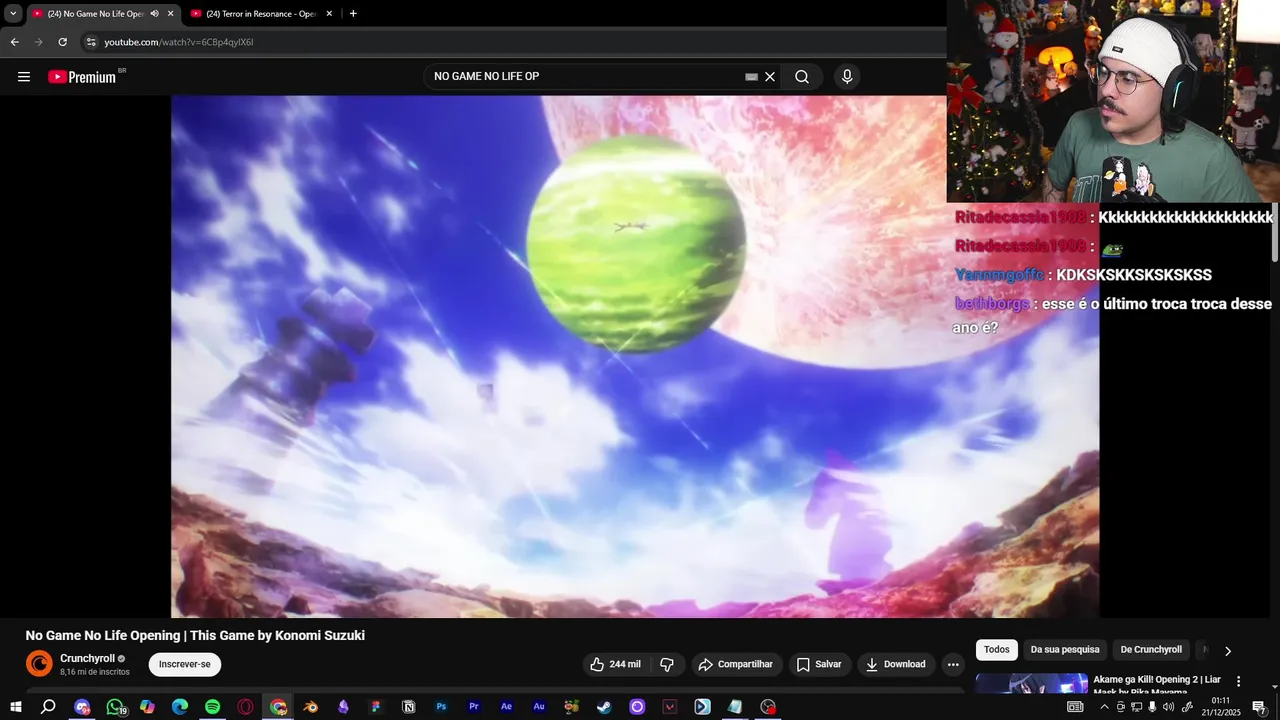The width and height of the screenshot is (1280, 720).
Task: Open a new browser tab with plus
Action: (x=353, y=13)
